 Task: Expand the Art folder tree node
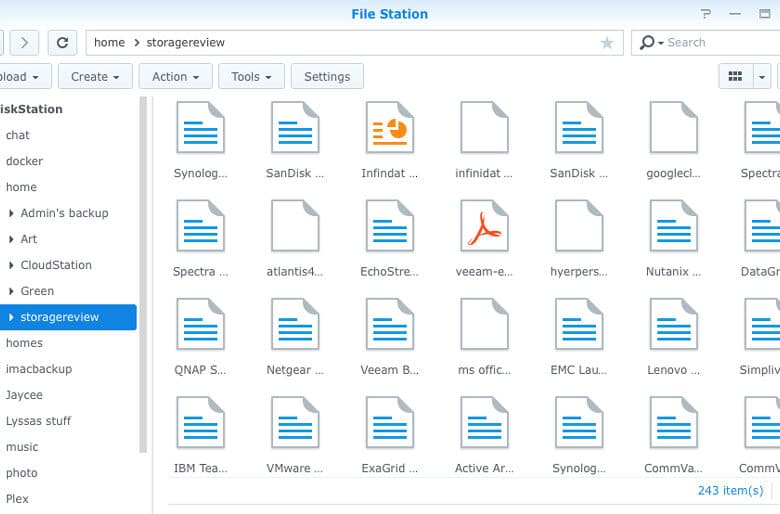tap(11, 239)
